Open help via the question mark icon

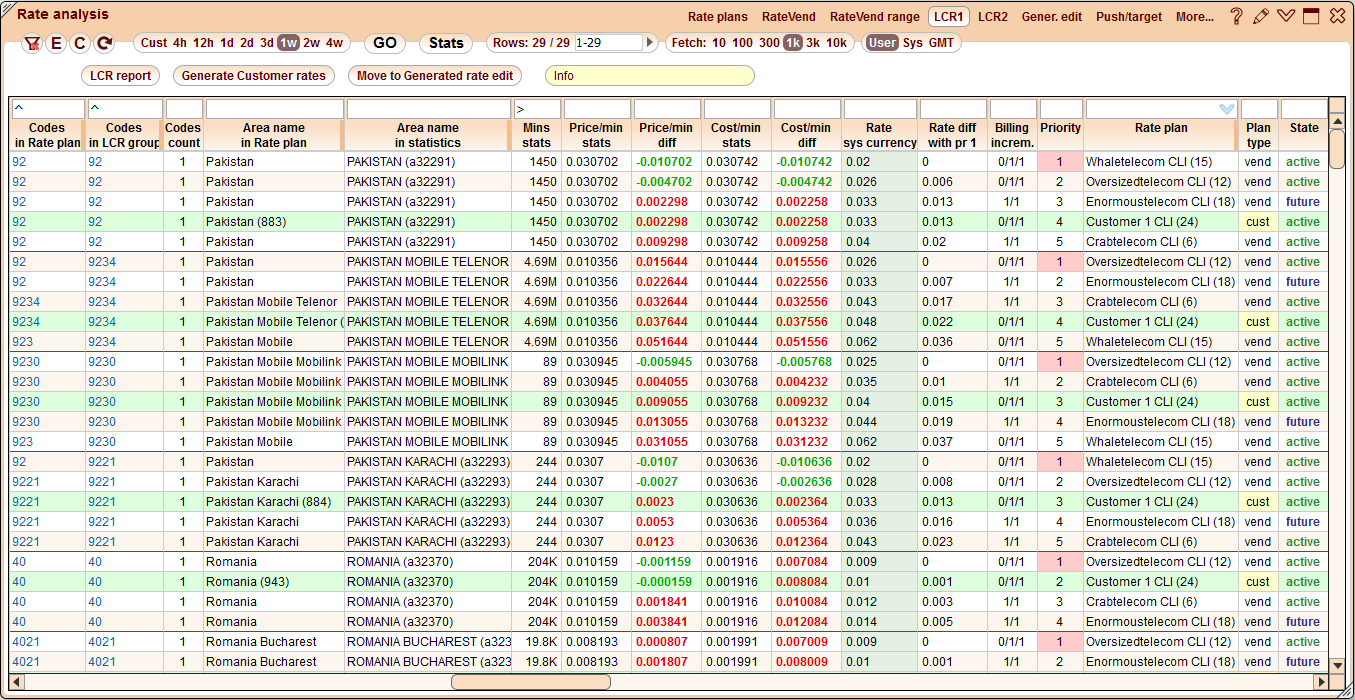pos(1237,15)
